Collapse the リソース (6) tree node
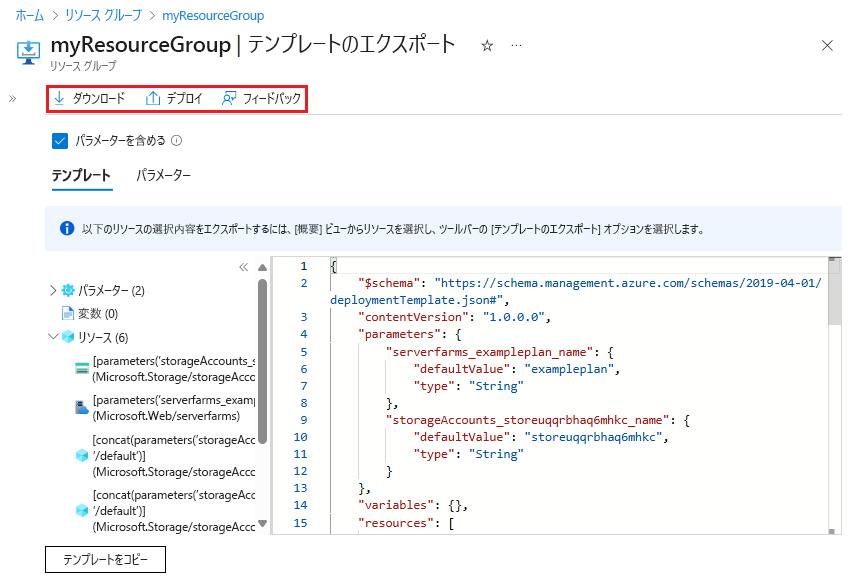850x581 pixels. pyautogui.click(x=53, y=337)
